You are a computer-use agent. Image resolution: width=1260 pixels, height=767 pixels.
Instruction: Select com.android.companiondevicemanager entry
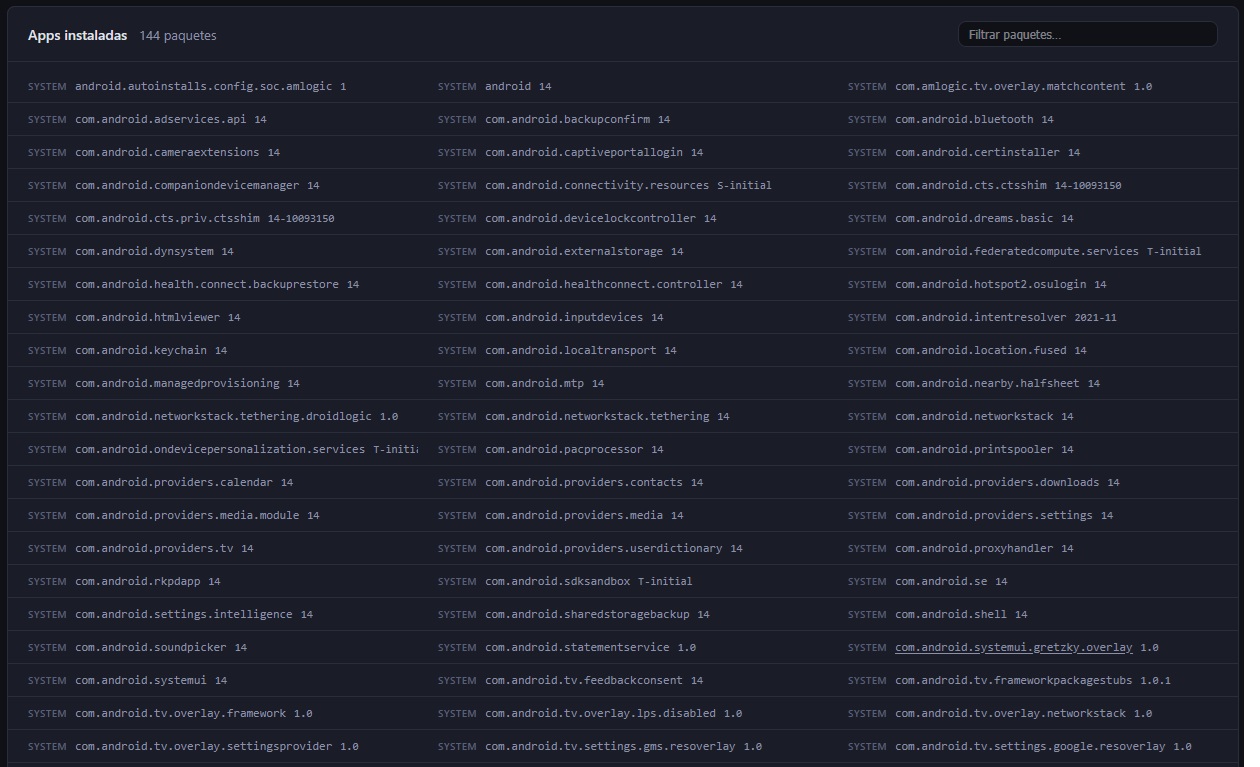click(x=187, y=185)
